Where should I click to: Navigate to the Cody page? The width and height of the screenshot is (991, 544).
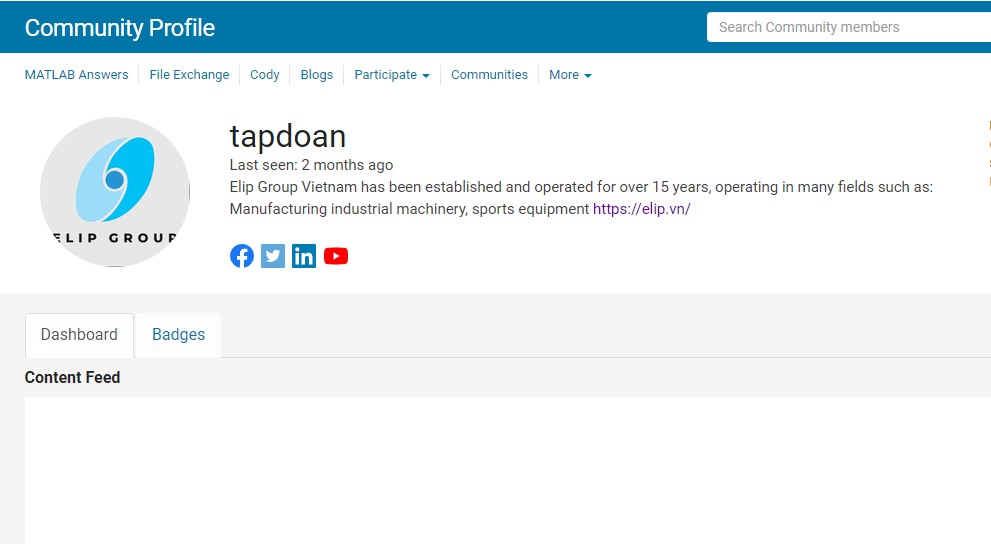[265, 75]
